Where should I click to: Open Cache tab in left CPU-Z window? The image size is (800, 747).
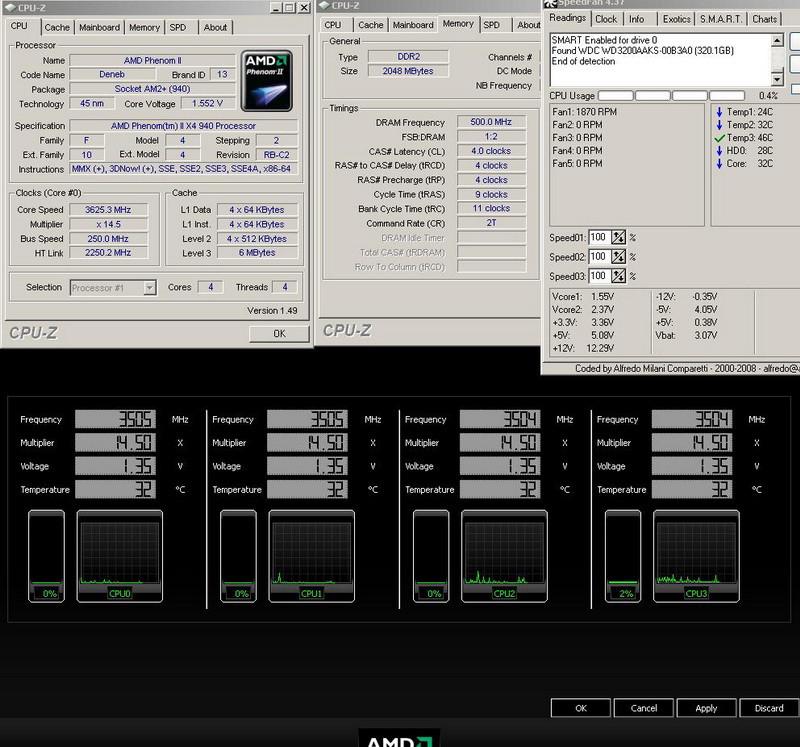click(x=57, y=28)
